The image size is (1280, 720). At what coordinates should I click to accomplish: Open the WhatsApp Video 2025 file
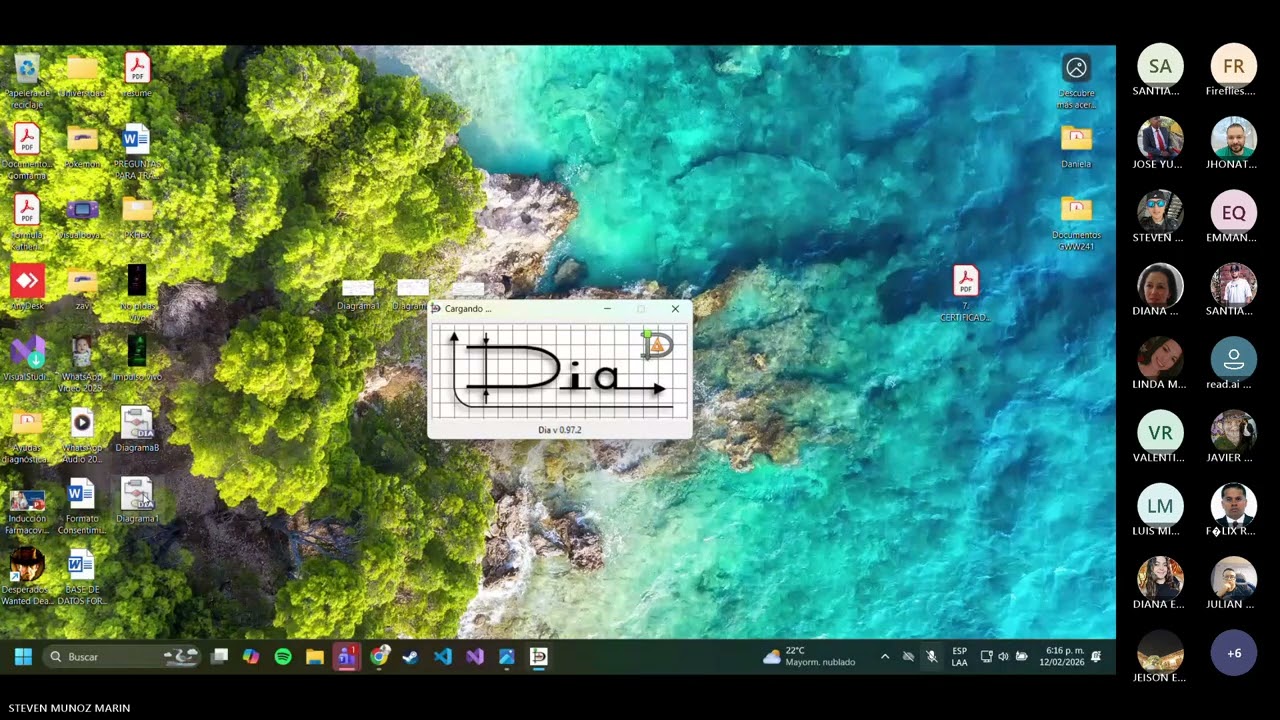click(x=82, y=365)
